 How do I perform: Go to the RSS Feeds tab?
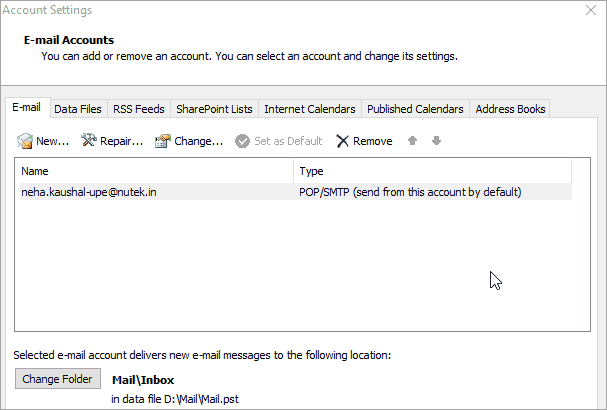point(138,109)
